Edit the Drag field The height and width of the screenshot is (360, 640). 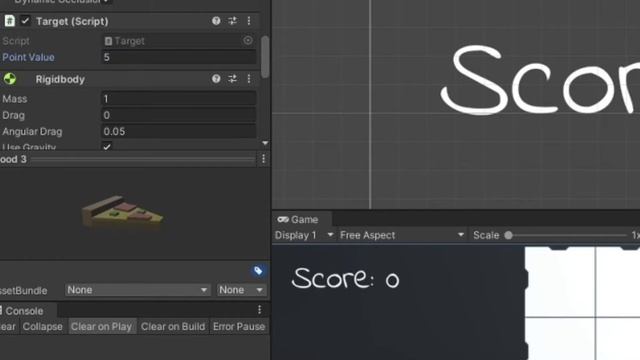coord(178,115)
